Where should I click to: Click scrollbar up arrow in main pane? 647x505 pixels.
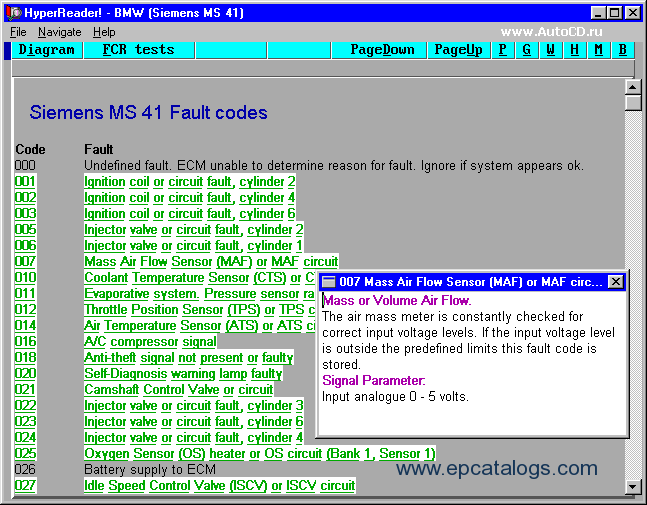(633, 87)
